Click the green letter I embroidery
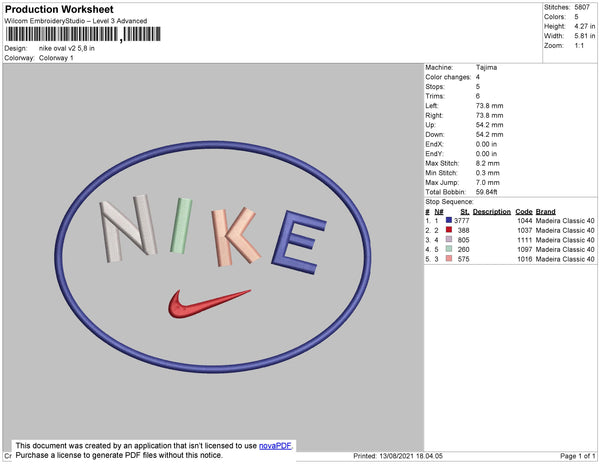Viewport: 600px width, 464px height. [181, 226]
